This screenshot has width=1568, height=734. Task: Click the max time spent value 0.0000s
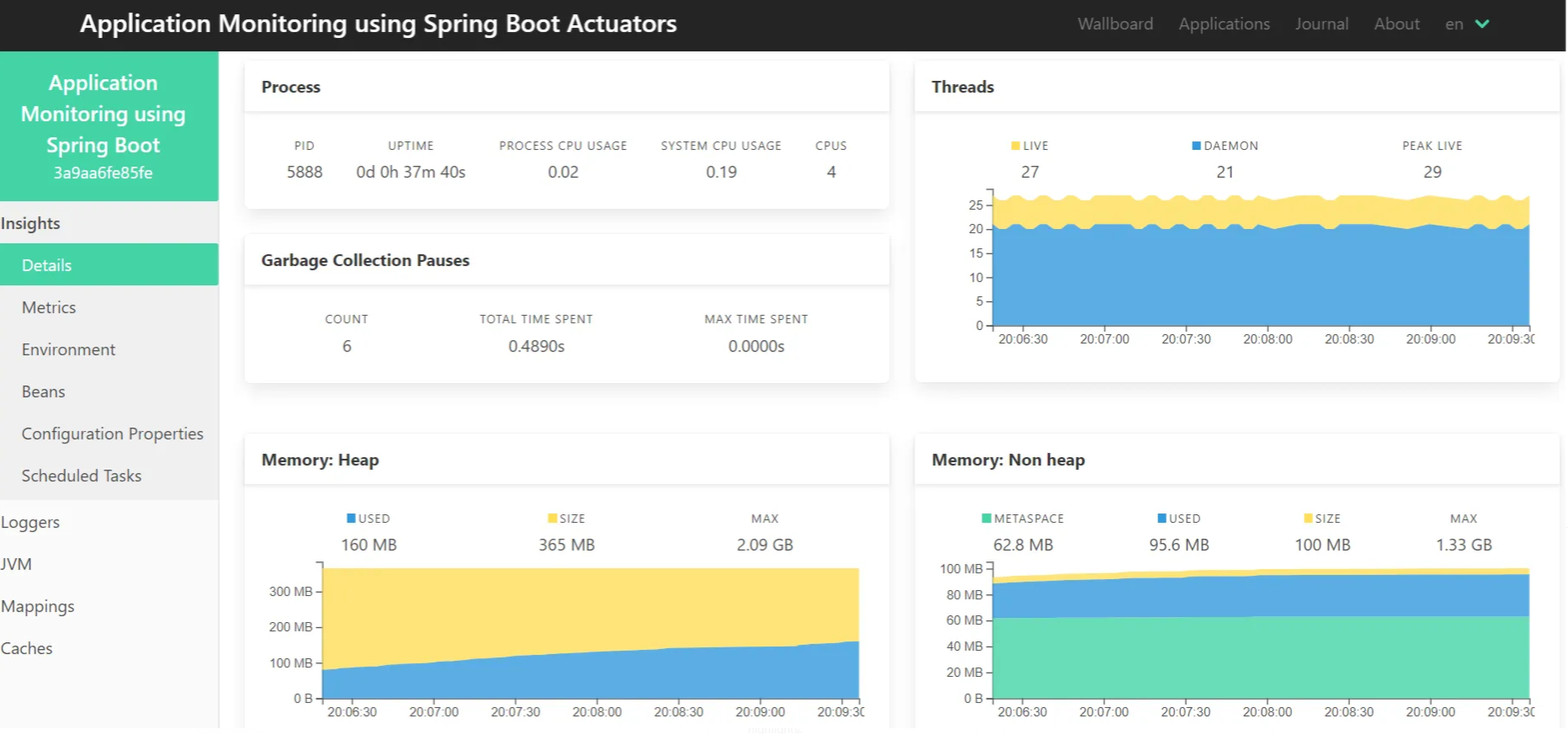(x=757, y=346)
